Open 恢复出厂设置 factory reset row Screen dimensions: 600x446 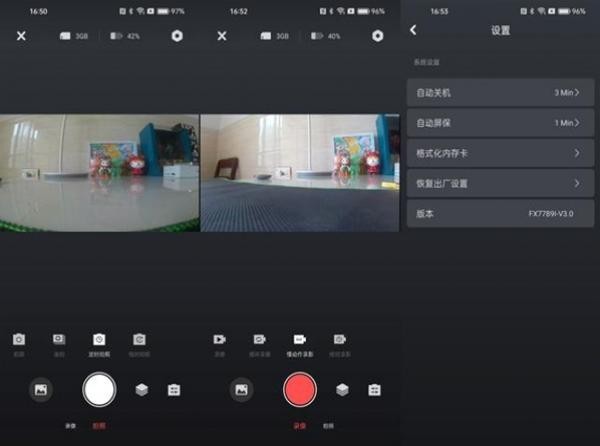click(x=500, y=184)
